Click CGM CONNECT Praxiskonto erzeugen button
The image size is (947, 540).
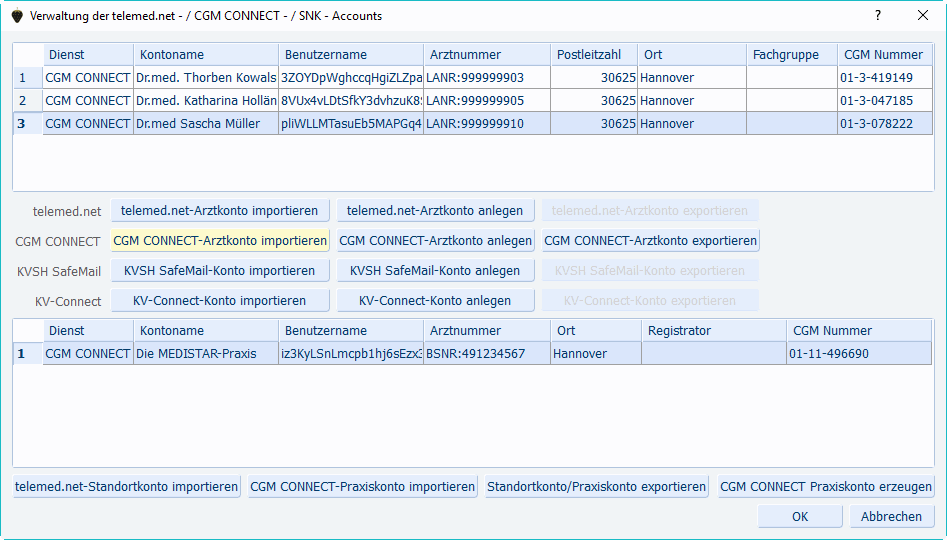tap(826, 487)
